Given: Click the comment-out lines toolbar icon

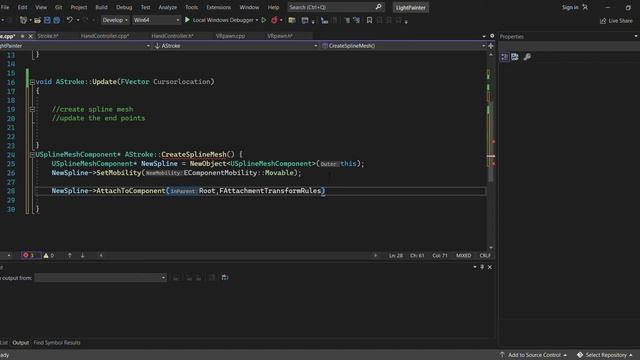Looking at the screenshot, I should [x=347, y=20].
